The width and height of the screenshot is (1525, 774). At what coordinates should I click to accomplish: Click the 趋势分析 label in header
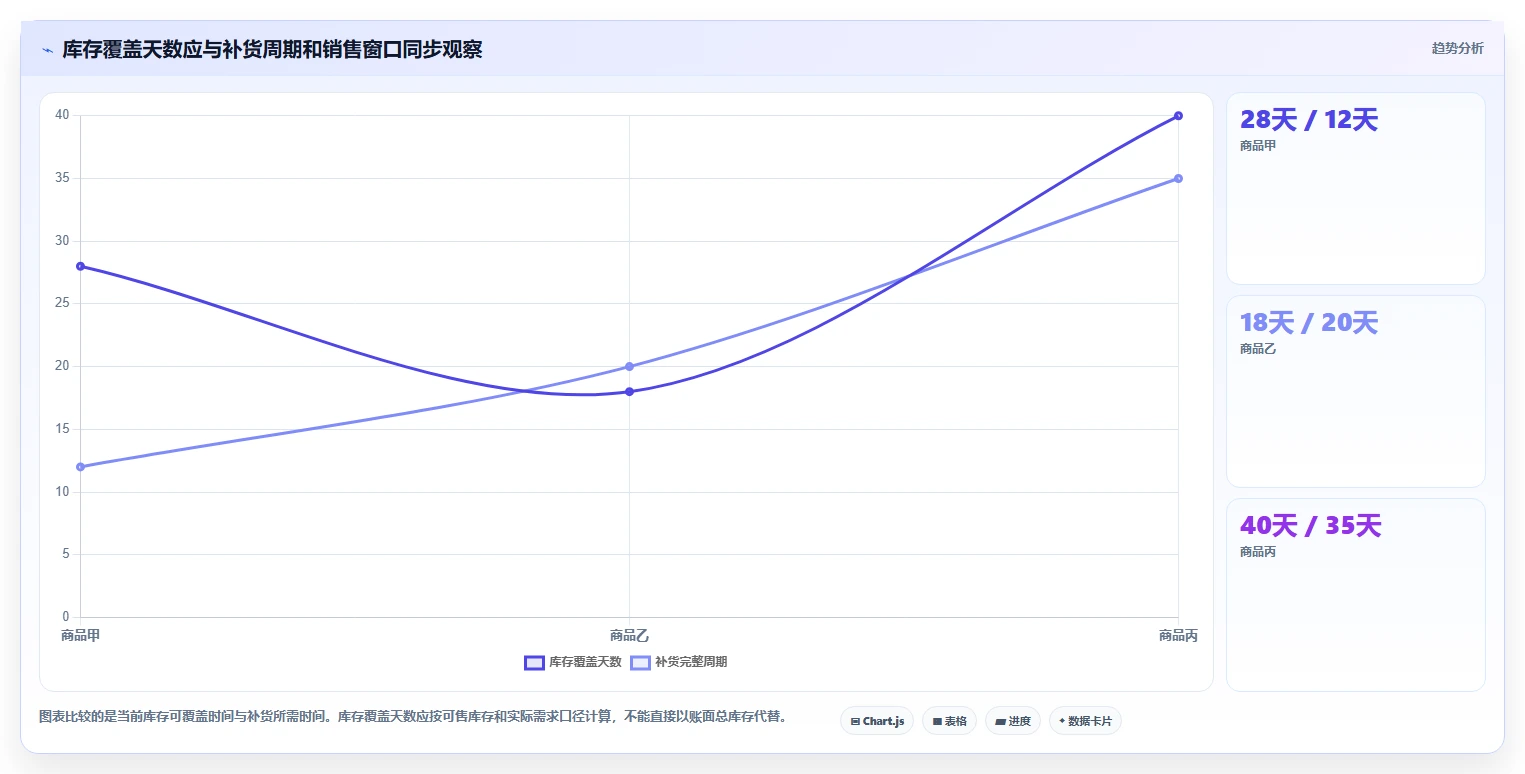tap(1458, 49)
